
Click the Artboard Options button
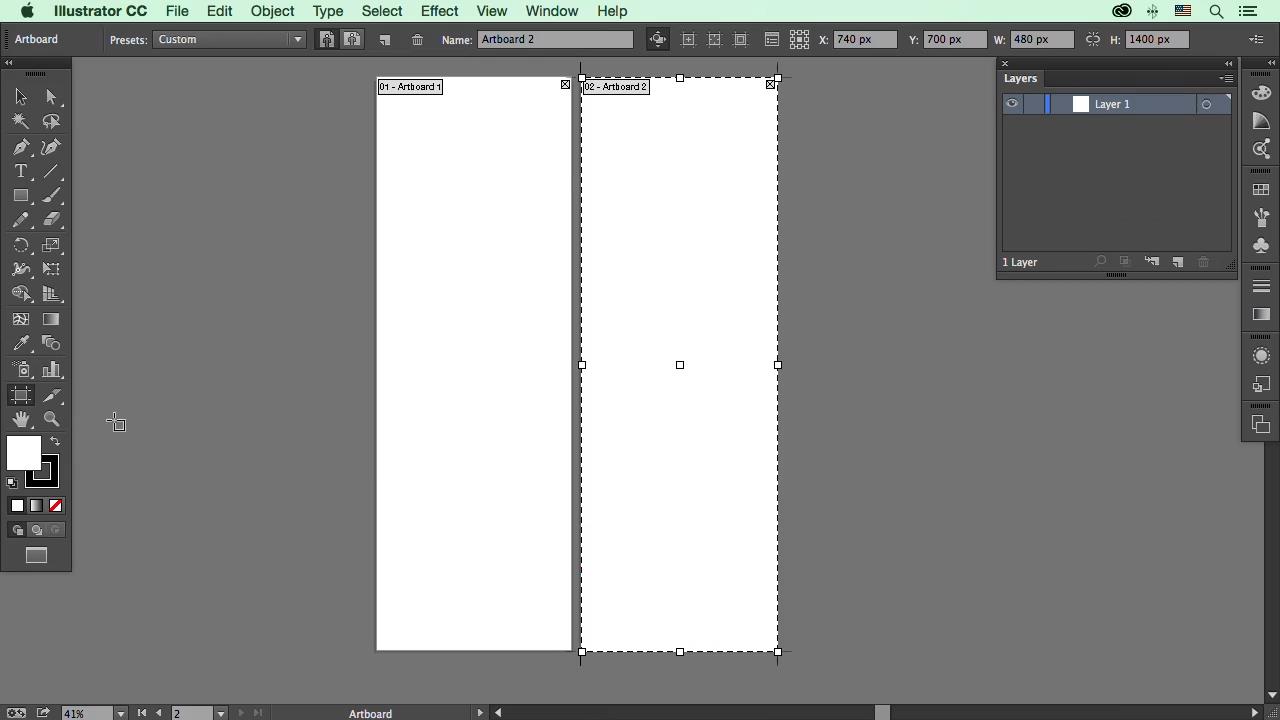[x=771, y=40]
